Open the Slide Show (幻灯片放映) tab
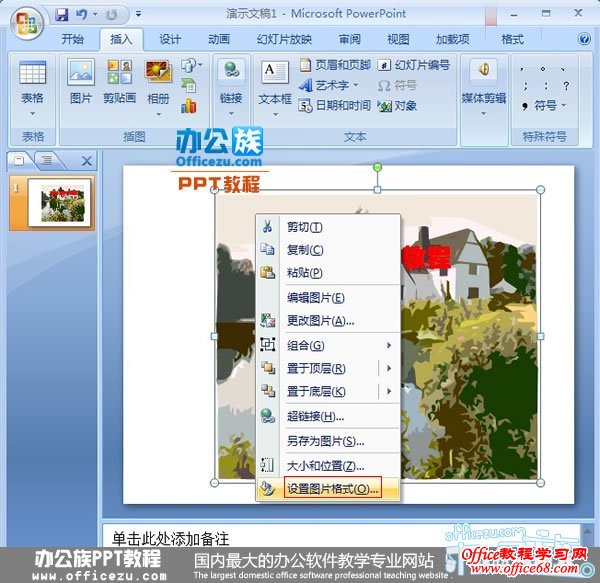 coord(283,39)
